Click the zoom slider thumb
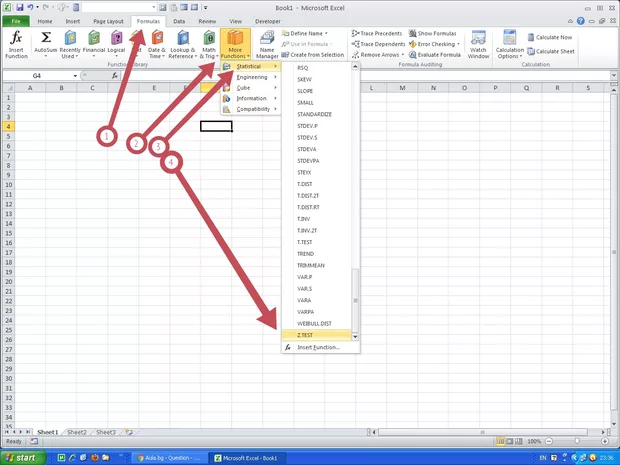 pos(577,441)
